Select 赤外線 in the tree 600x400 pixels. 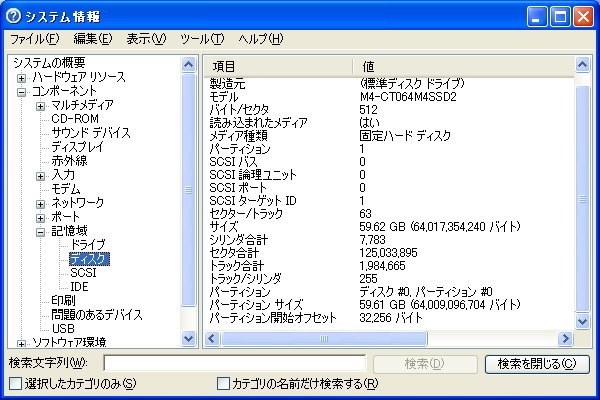click(69, 161)
